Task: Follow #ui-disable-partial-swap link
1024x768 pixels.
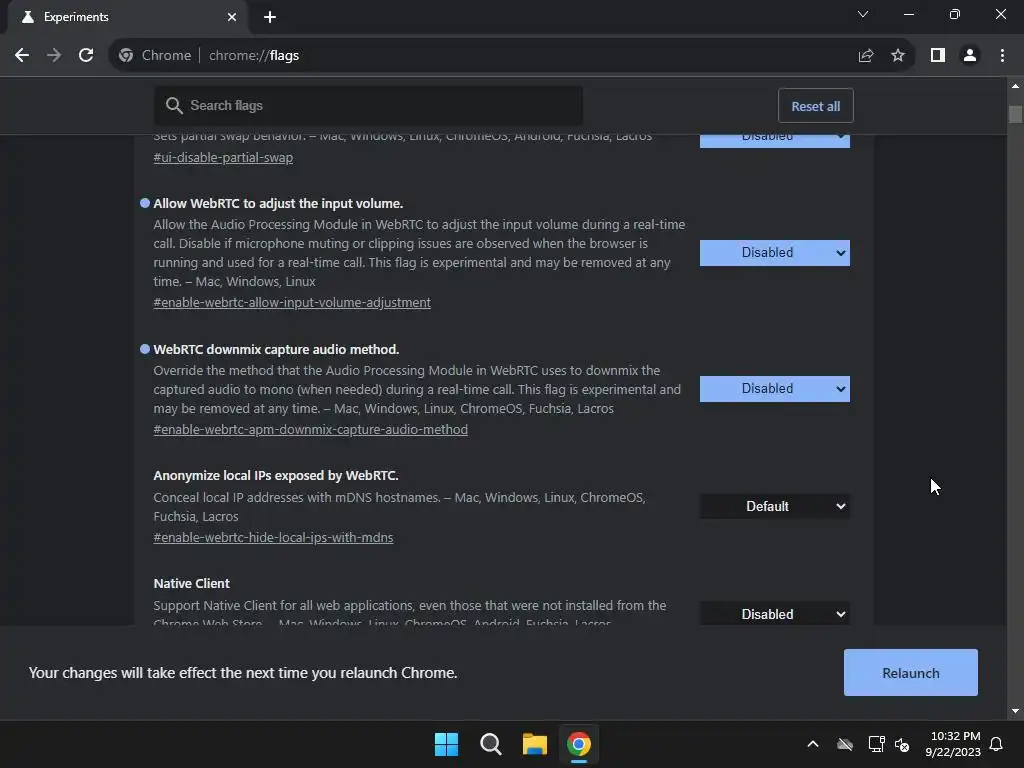Action: point(223,157)
